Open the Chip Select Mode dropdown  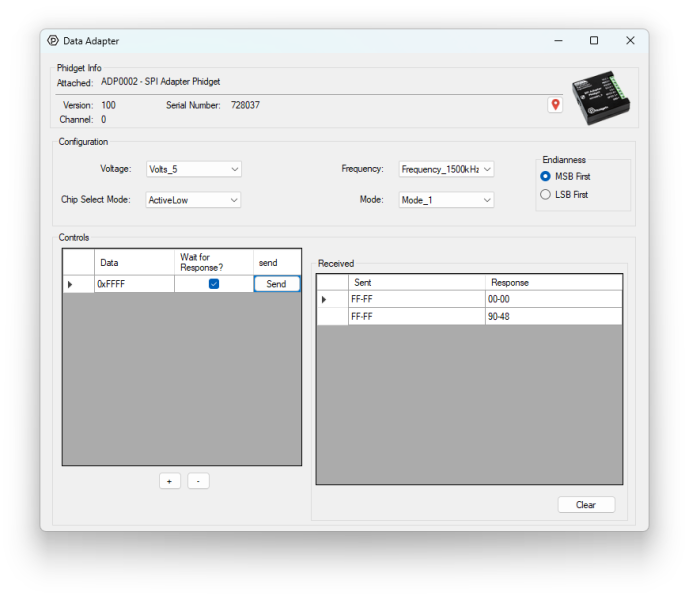pyautogui.click(x=194, y=200)
